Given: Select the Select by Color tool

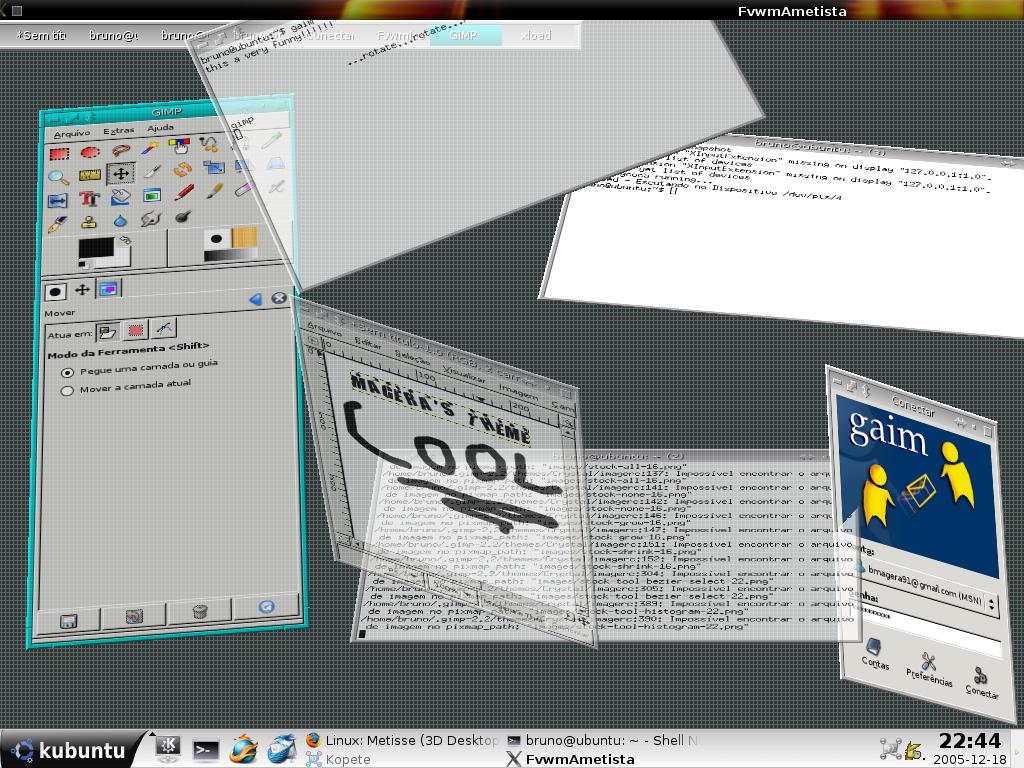Looking at the screenshot, I should (180, 146).
